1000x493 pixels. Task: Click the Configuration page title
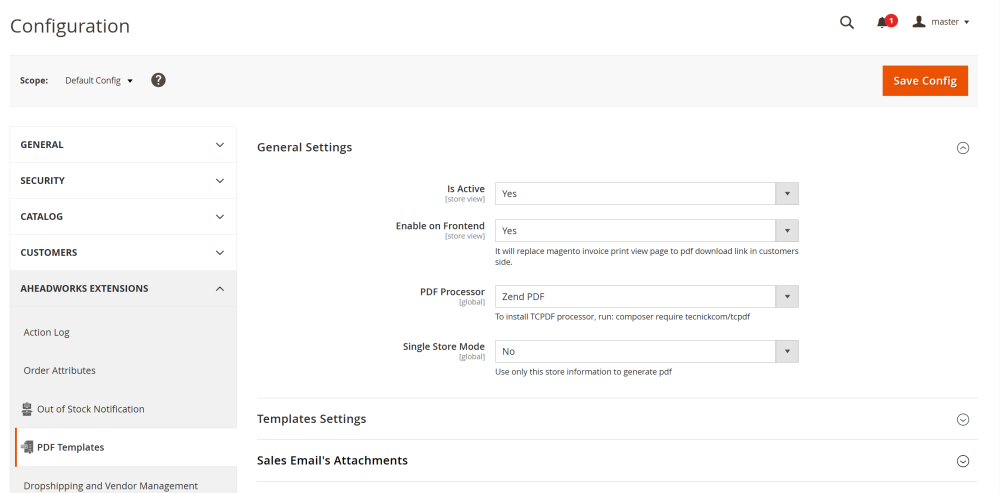coord(70,26)
